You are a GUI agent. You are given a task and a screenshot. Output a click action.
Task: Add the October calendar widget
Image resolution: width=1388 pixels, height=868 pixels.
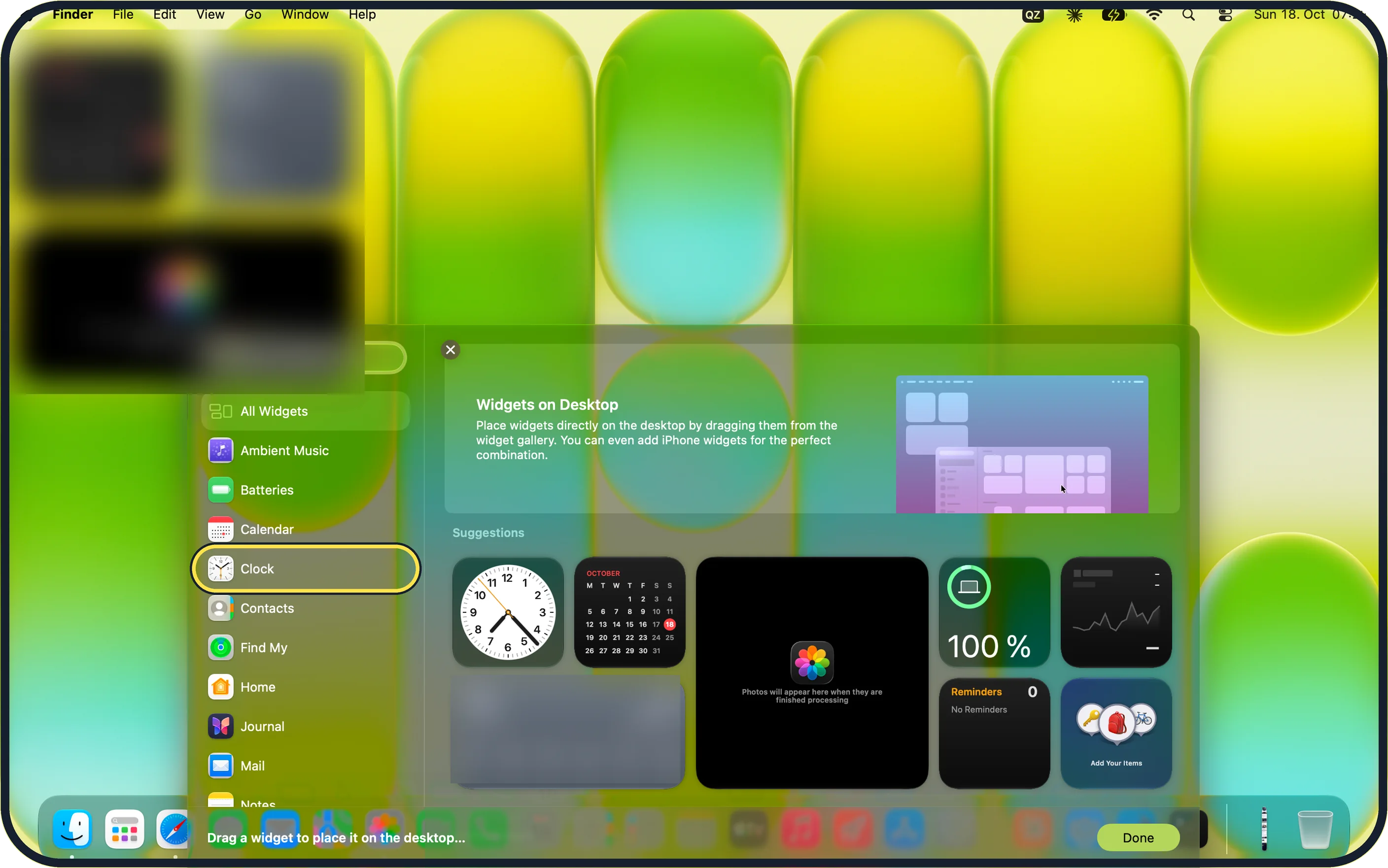629,612
